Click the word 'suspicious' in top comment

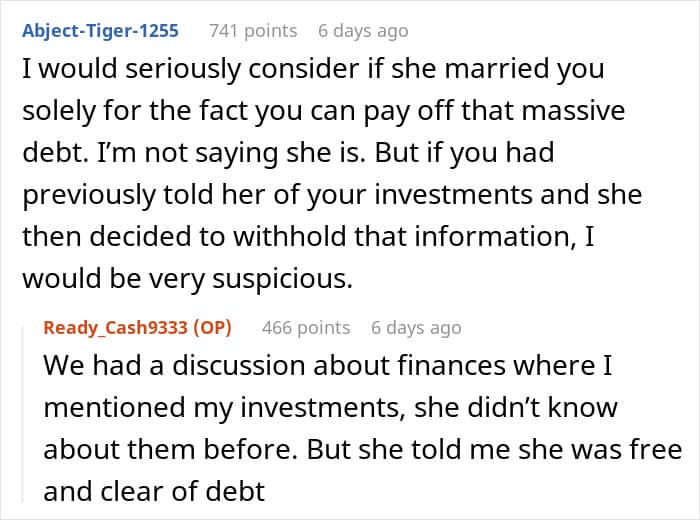click(282, 280)
